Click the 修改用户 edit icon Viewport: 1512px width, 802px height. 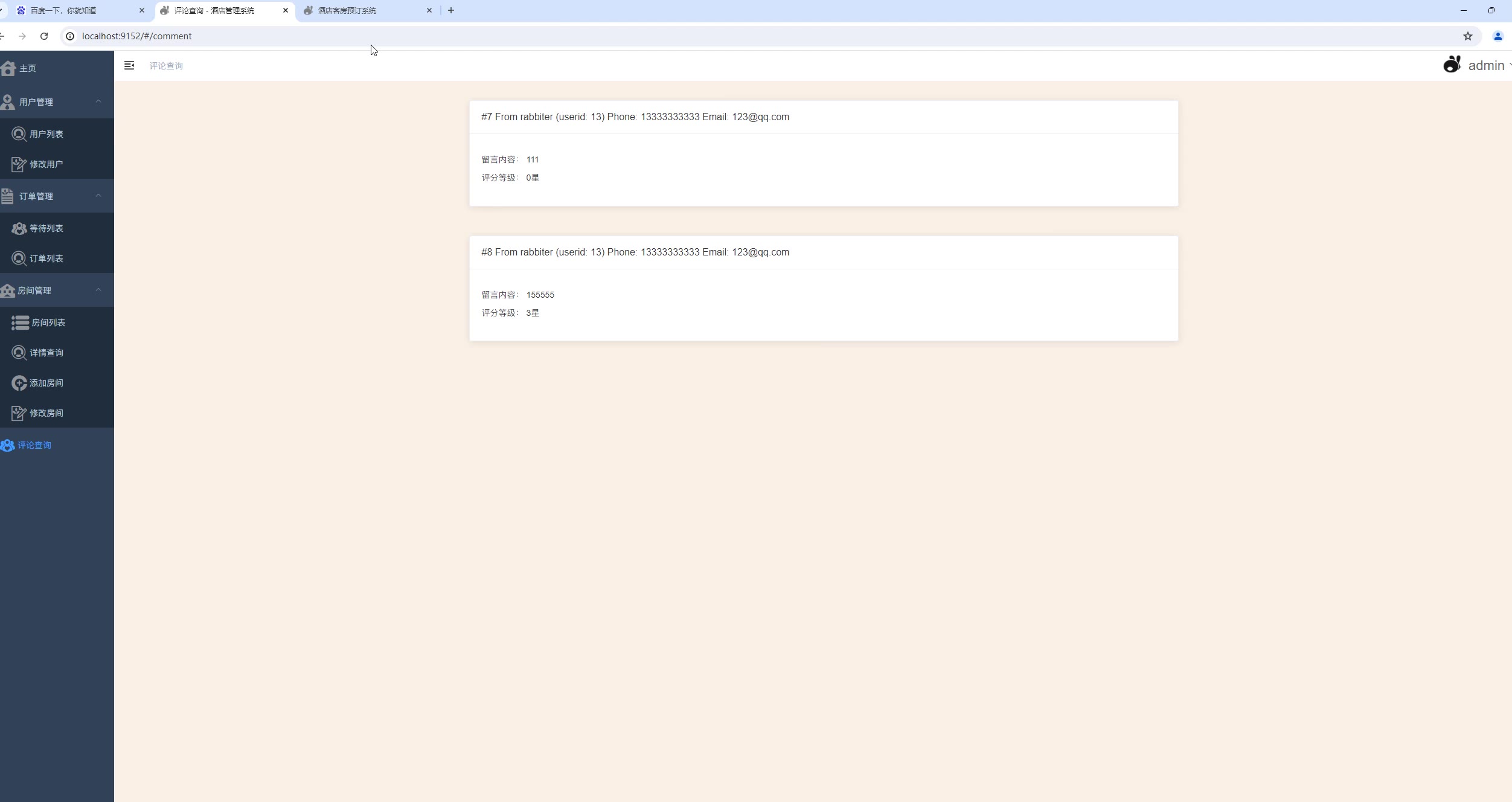click(19, 164)
